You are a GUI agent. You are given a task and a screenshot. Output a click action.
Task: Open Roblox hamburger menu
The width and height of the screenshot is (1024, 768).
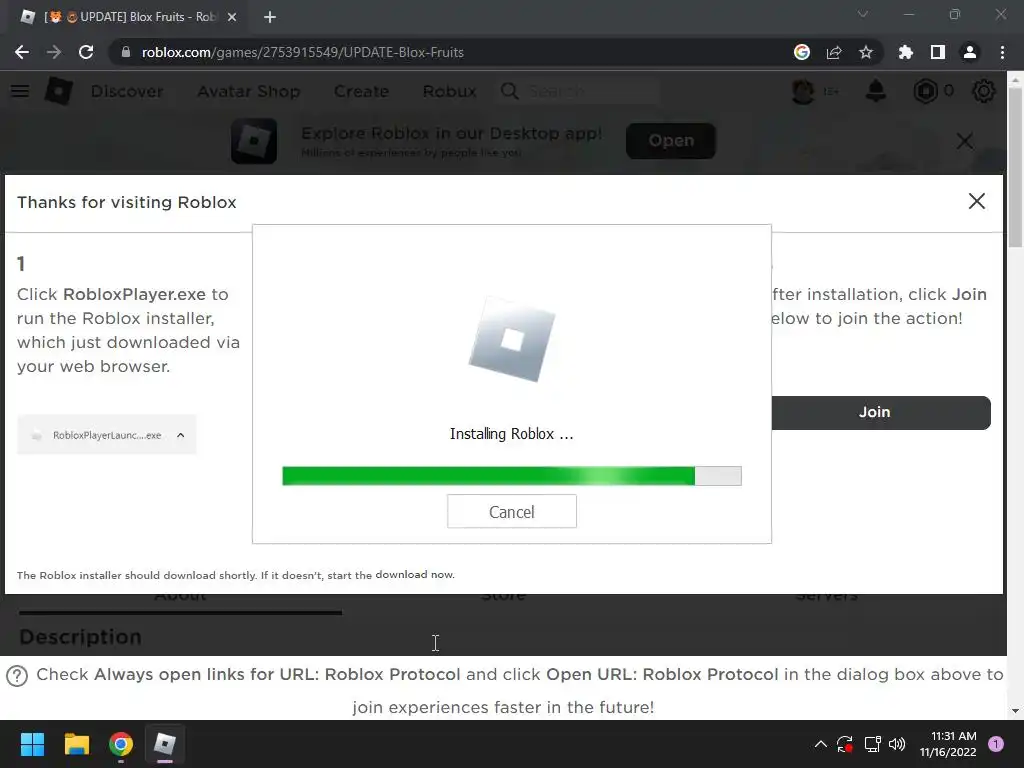[20, 91]
